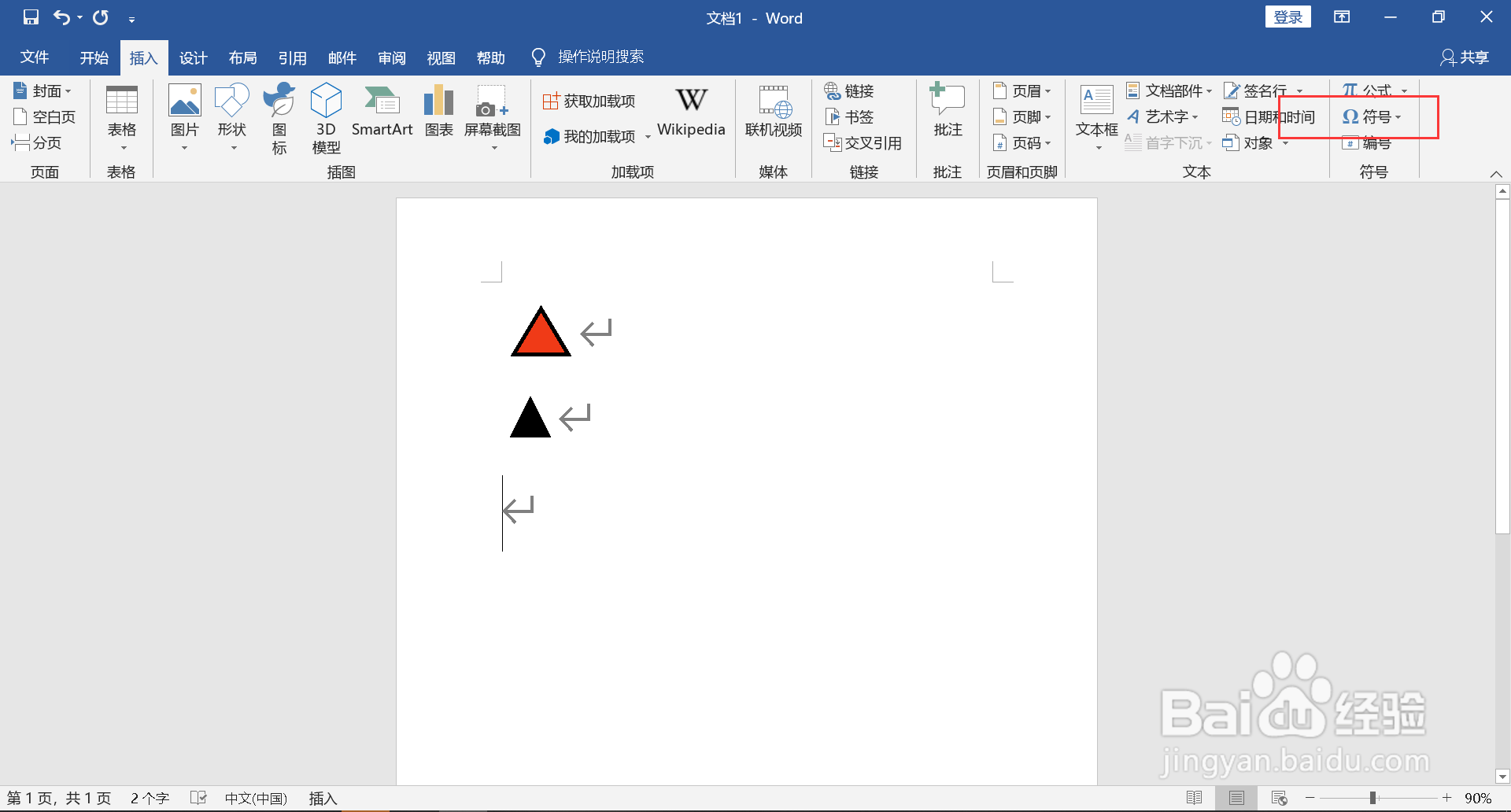Click the Undo arrow icon
Screen dimensions: 1511x812
tap(61, 17)
